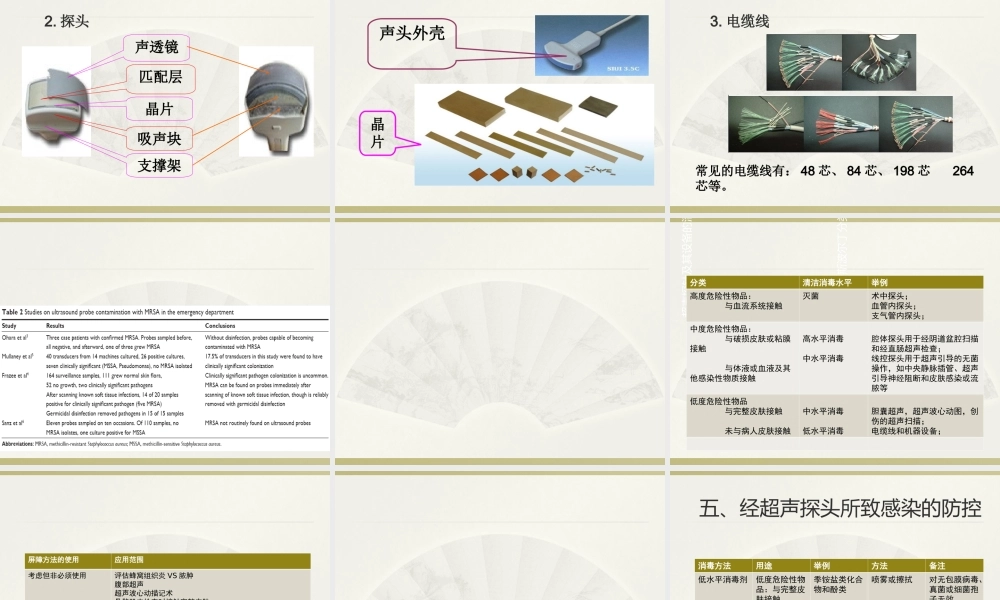Click the 高水平消毒 cell
This screenshot has height=600, width=1000.
tap(823, 339)
